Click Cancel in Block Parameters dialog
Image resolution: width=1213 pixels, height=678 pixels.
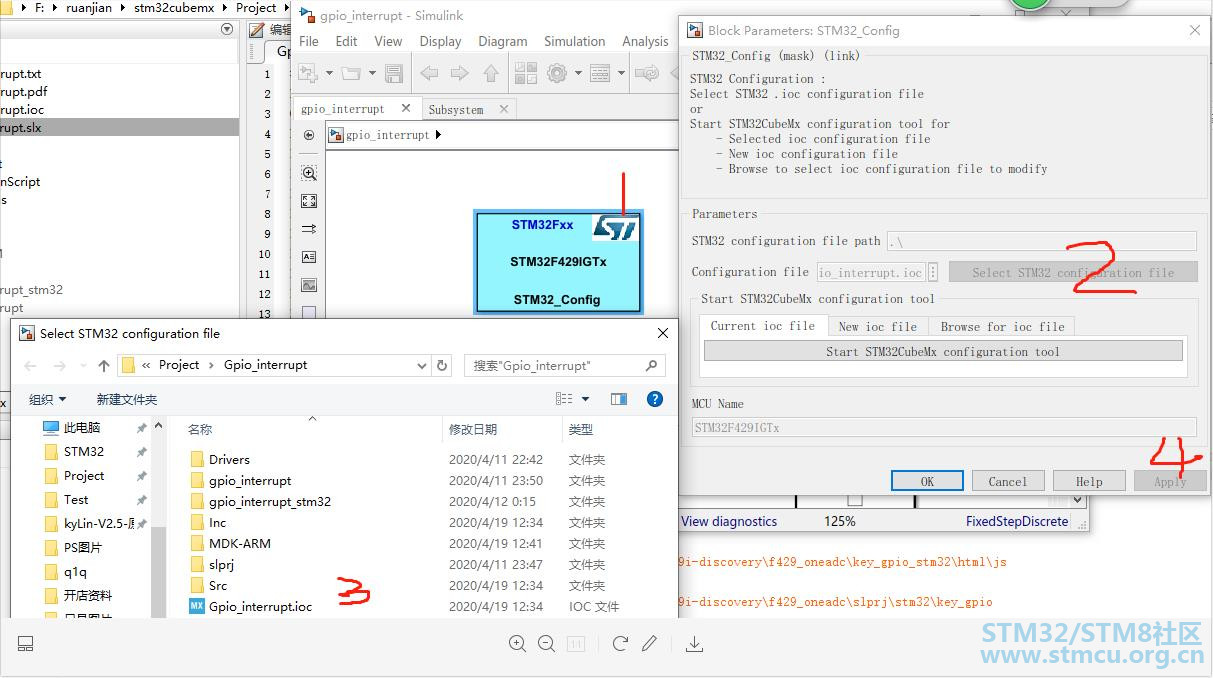1008,481
